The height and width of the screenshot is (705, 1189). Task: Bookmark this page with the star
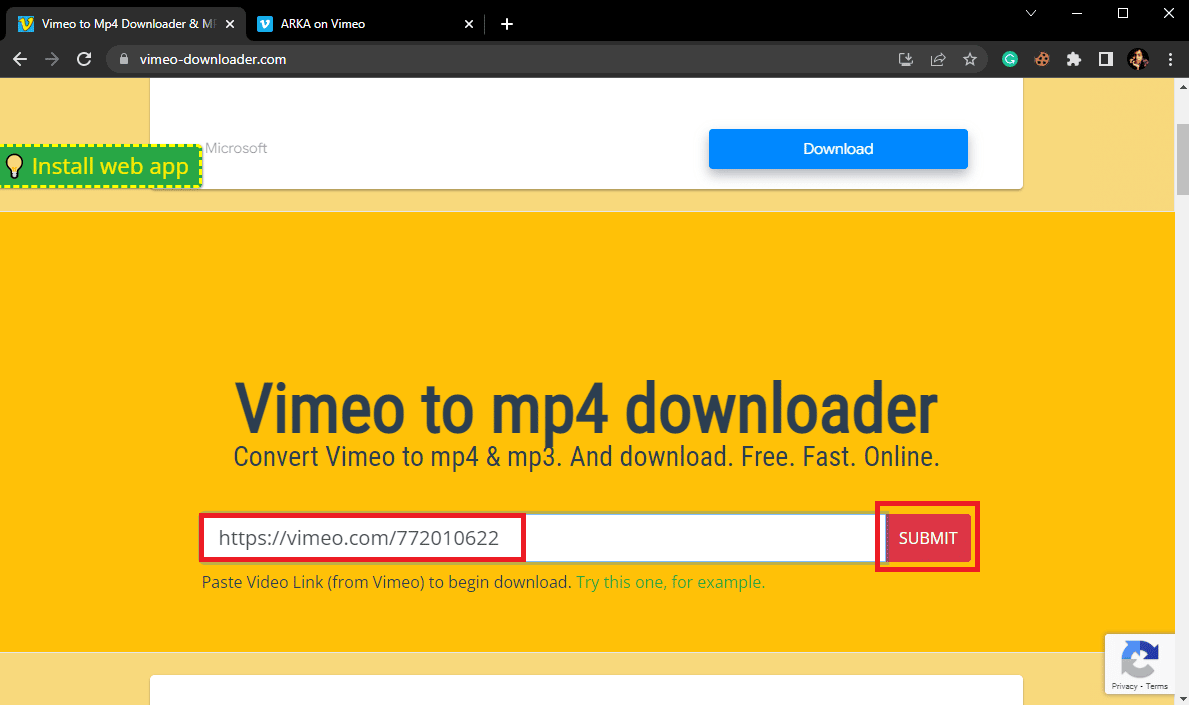click(x=970, y=59)
